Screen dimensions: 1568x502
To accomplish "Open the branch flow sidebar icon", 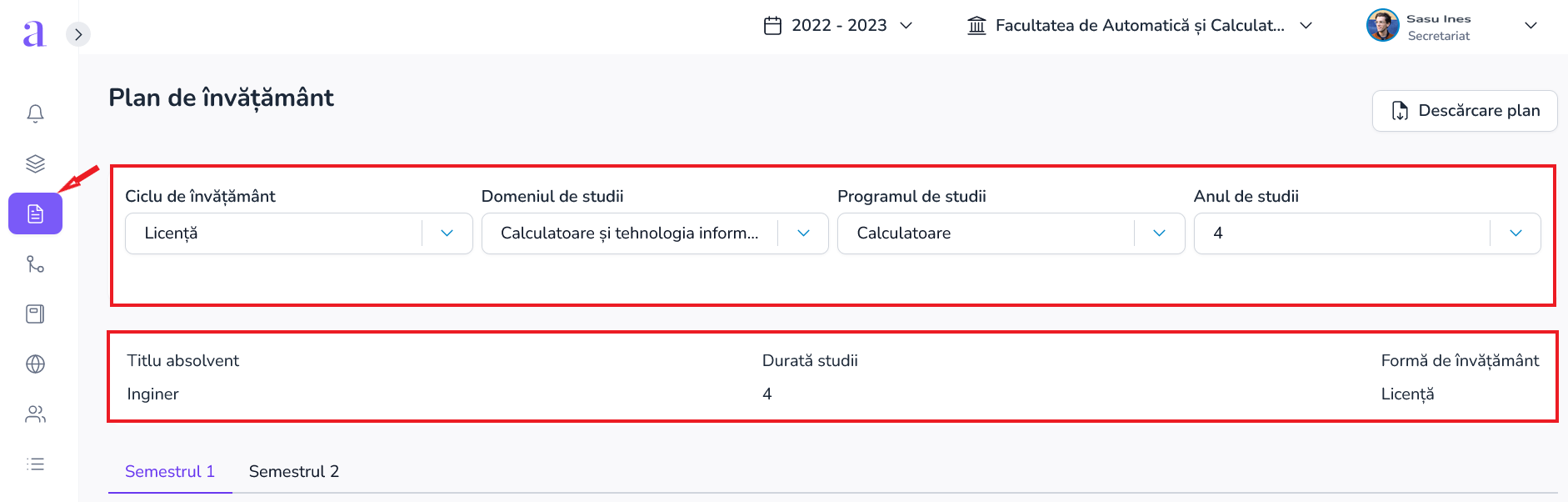I will (x=35, y=264).
